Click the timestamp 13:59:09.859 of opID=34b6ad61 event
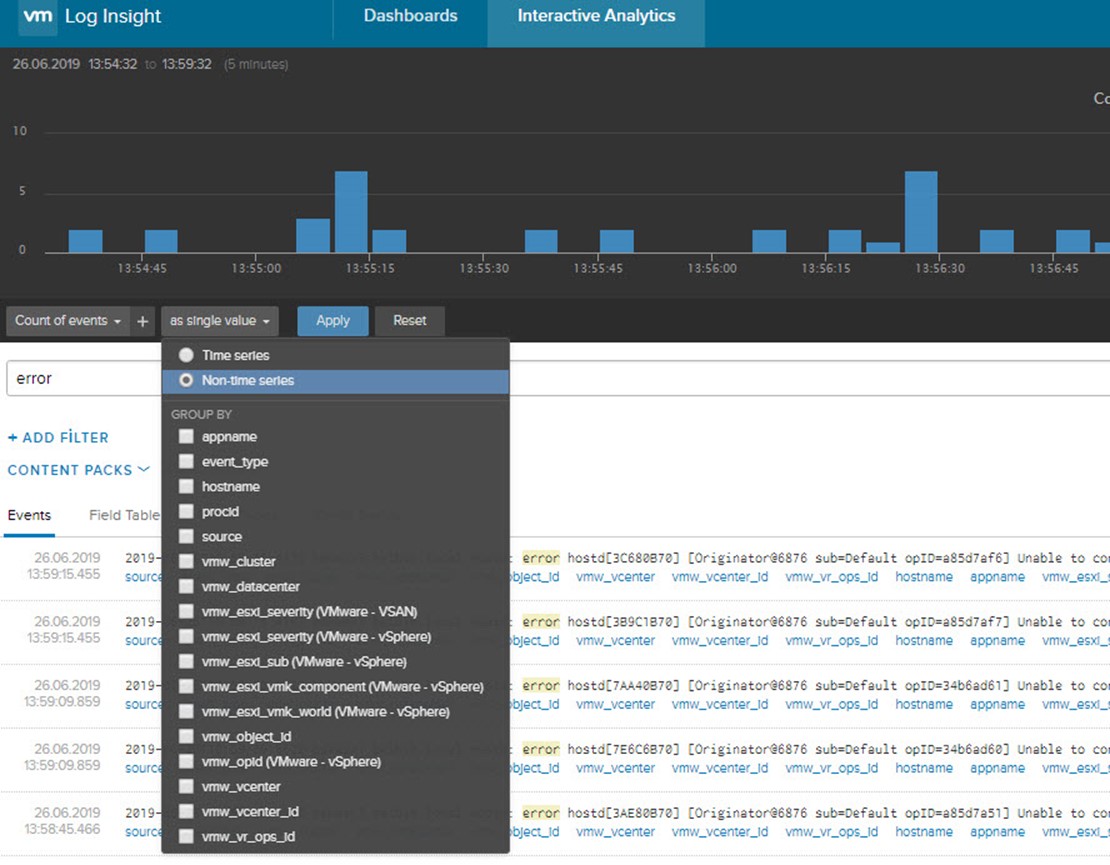This screenshot has height=865, width=1110. coord(62,701)
